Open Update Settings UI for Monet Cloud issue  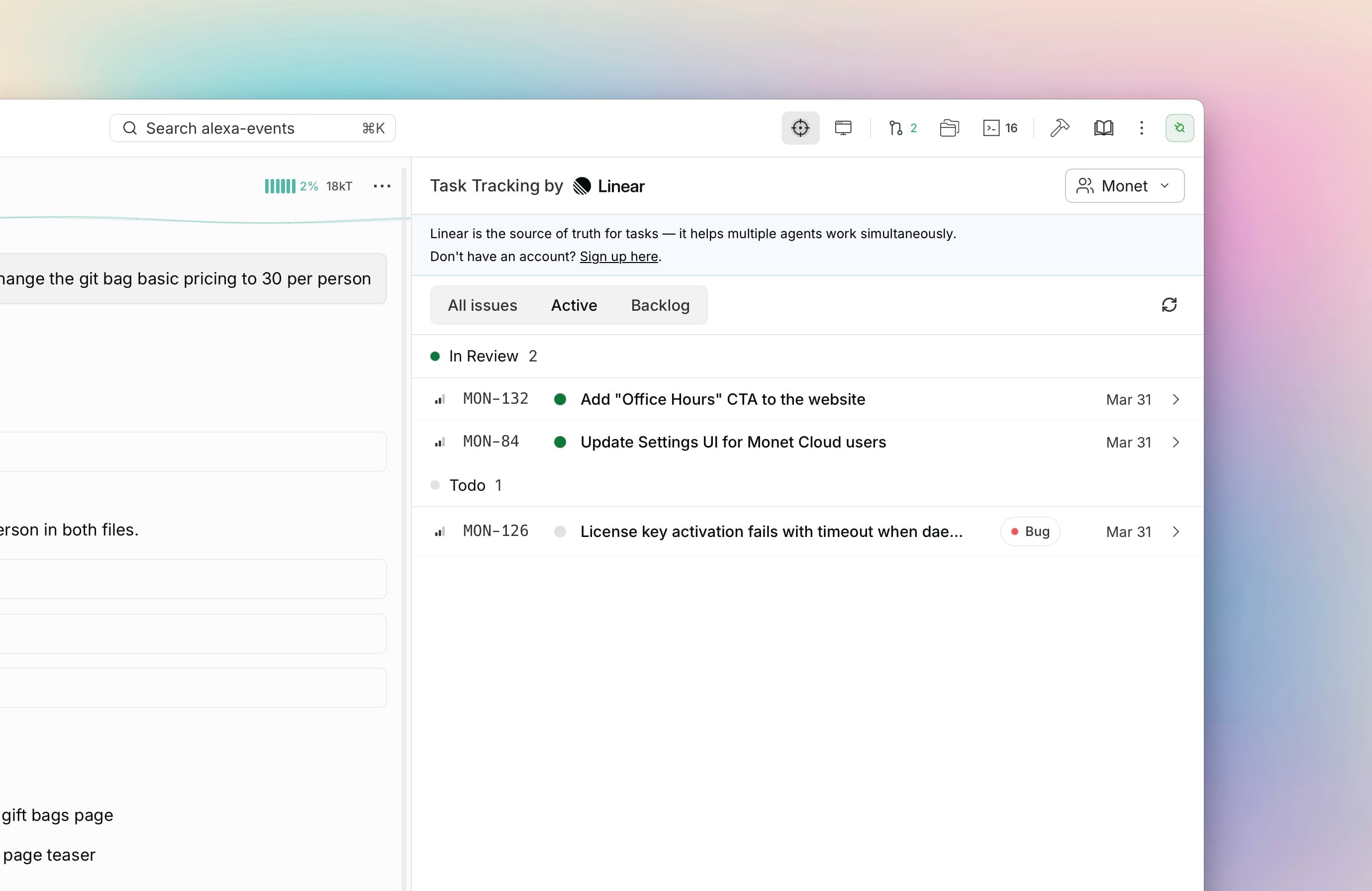[733, 442]
